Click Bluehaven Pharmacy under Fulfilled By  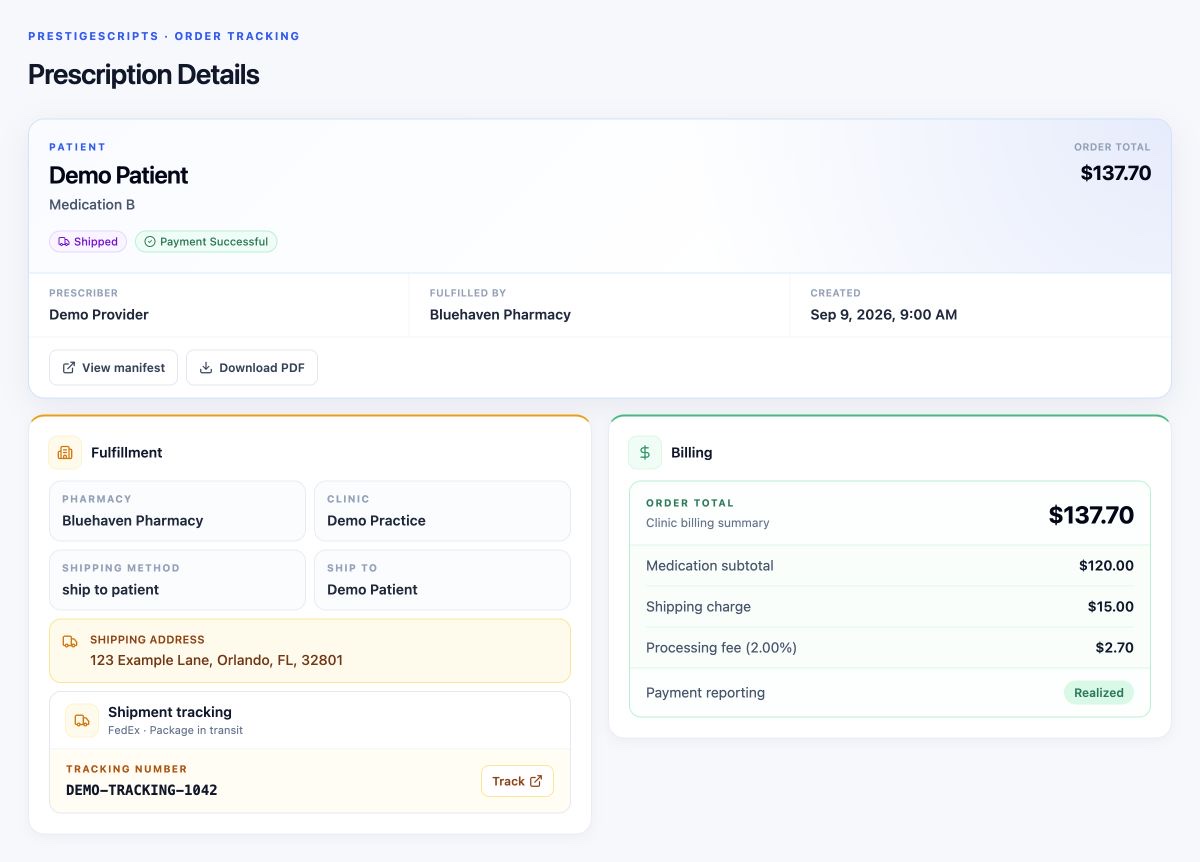pyautogui.click(x=500, y=315)
